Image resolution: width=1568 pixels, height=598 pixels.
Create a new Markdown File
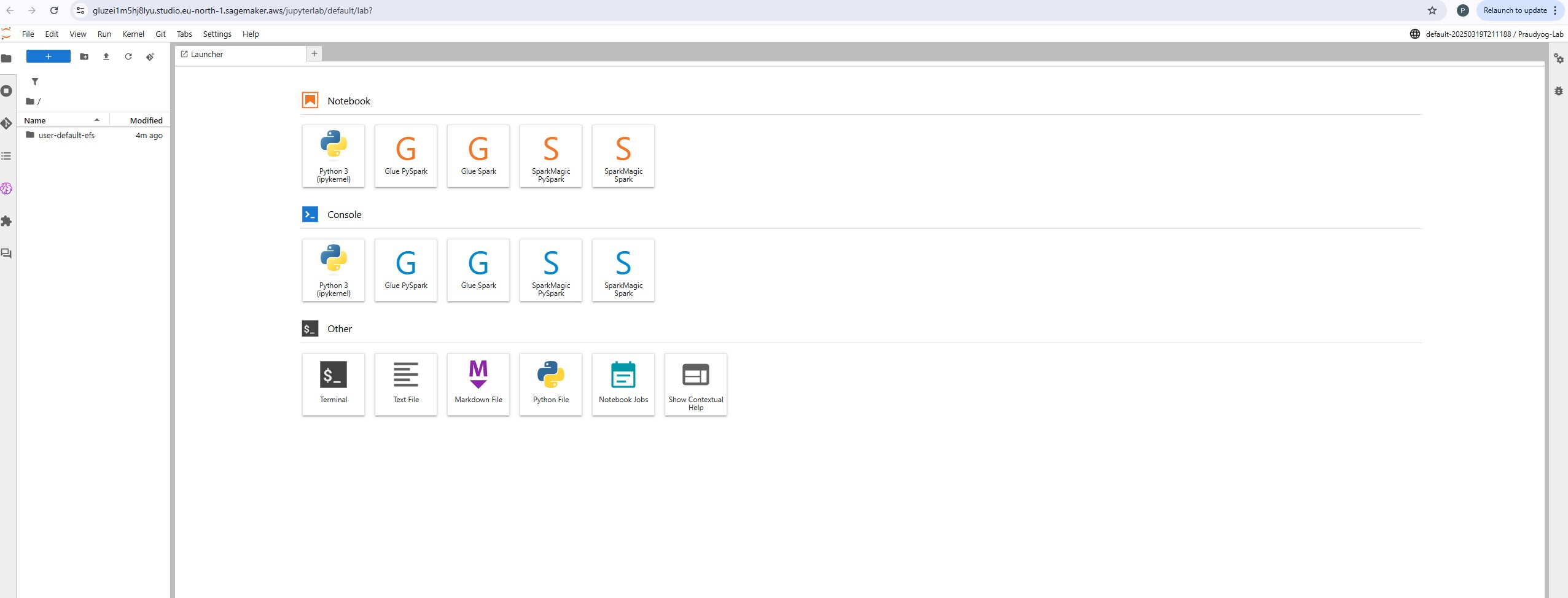[x=478, y=384]
